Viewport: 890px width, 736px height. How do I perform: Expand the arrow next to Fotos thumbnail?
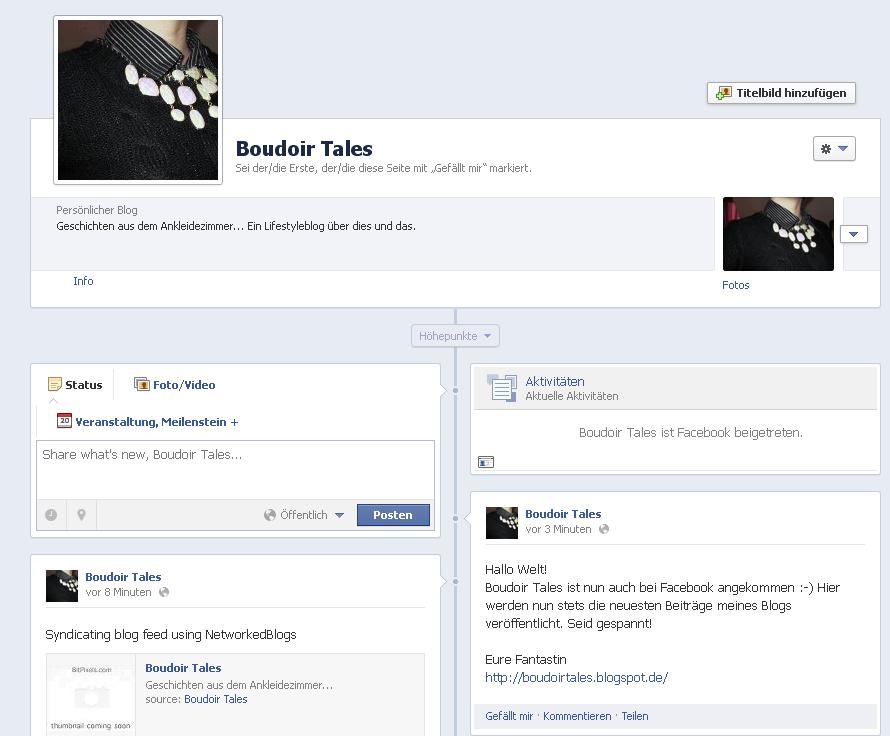coord(854,234)
